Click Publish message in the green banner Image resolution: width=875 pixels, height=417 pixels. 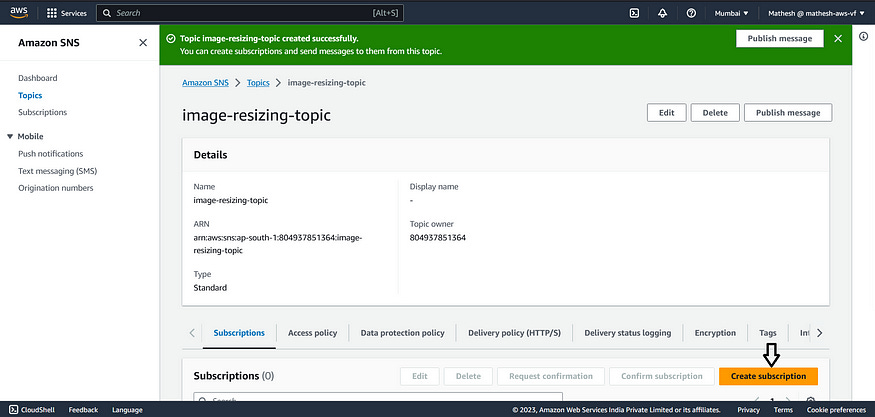[780, 39]
